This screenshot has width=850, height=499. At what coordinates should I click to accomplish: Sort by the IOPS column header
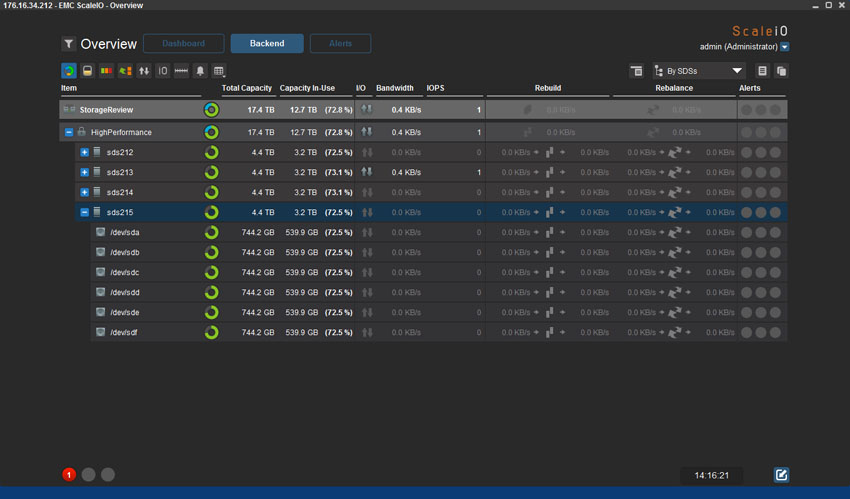pos(435,88)
